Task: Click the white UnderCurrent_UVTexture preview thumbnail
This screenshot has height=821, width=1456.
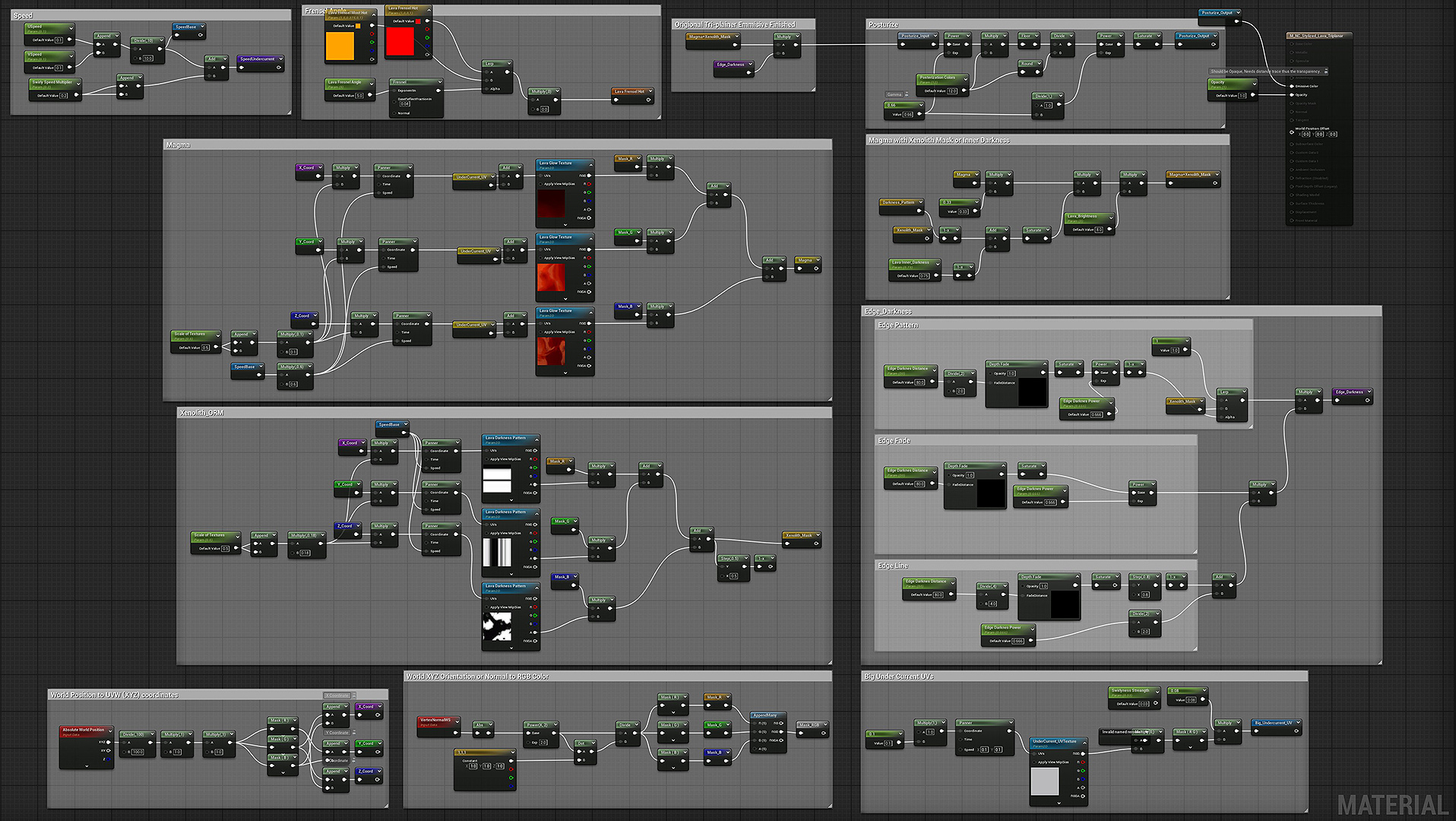Action: pyautogui.click(x=1044, y=781)
